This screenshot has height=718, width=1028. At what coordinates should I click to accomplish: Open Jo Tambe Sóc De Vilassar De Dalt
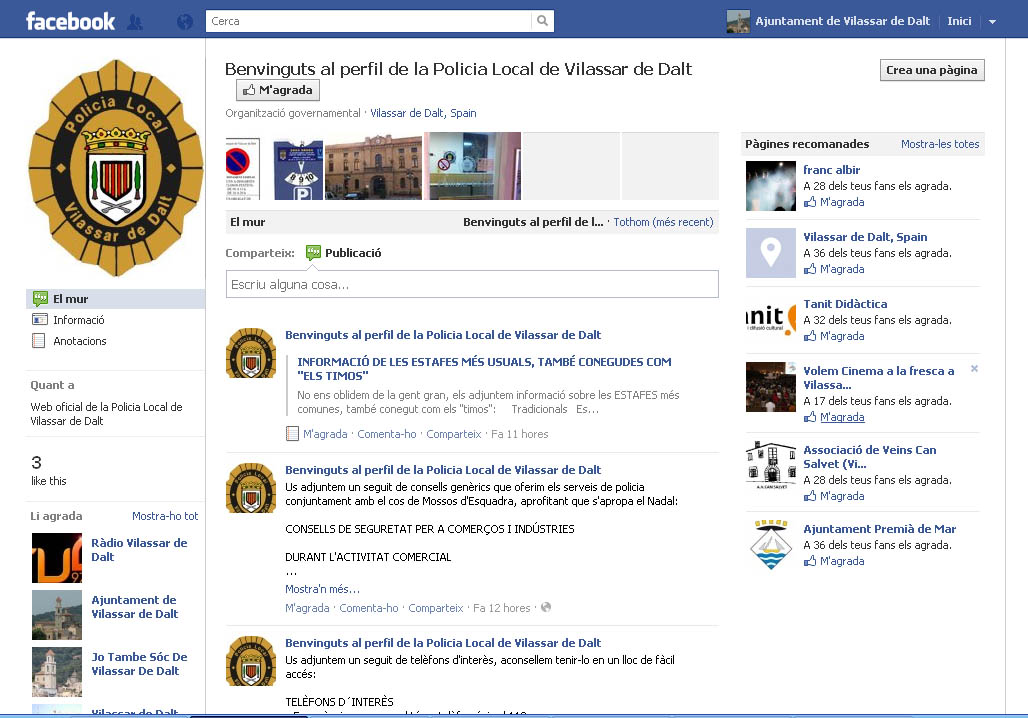click(139, 664)
